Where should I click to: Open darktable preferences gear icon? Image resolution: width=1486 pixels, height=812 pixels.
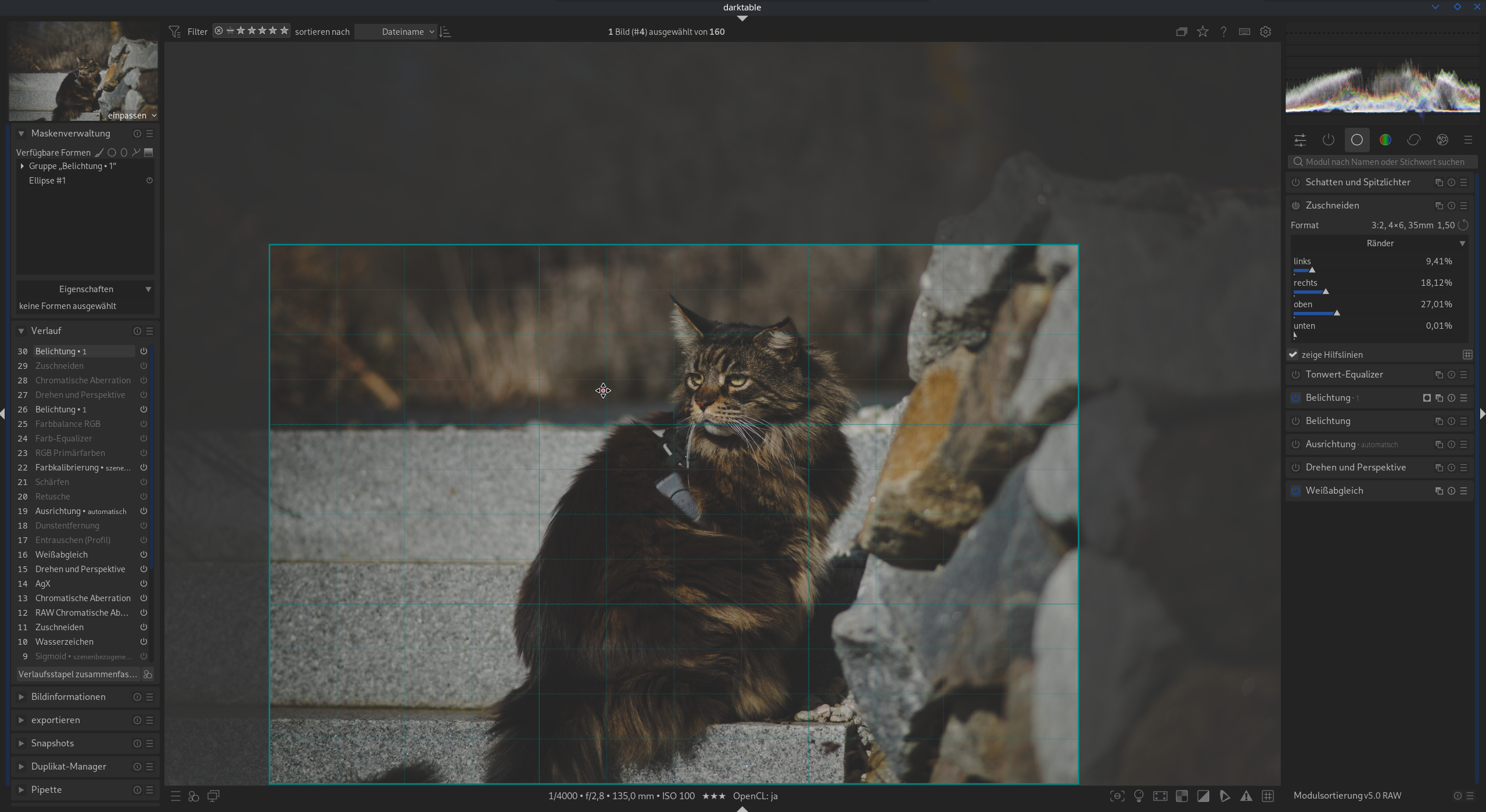pos(1265,32)
